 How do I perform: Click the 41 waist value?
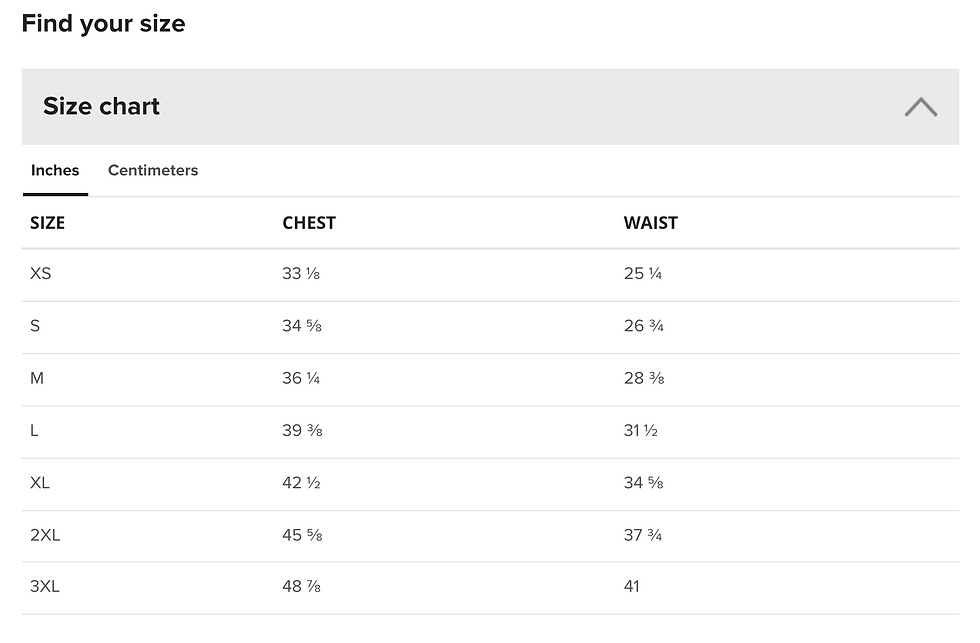pyautogui.click(x=631, y=587)
